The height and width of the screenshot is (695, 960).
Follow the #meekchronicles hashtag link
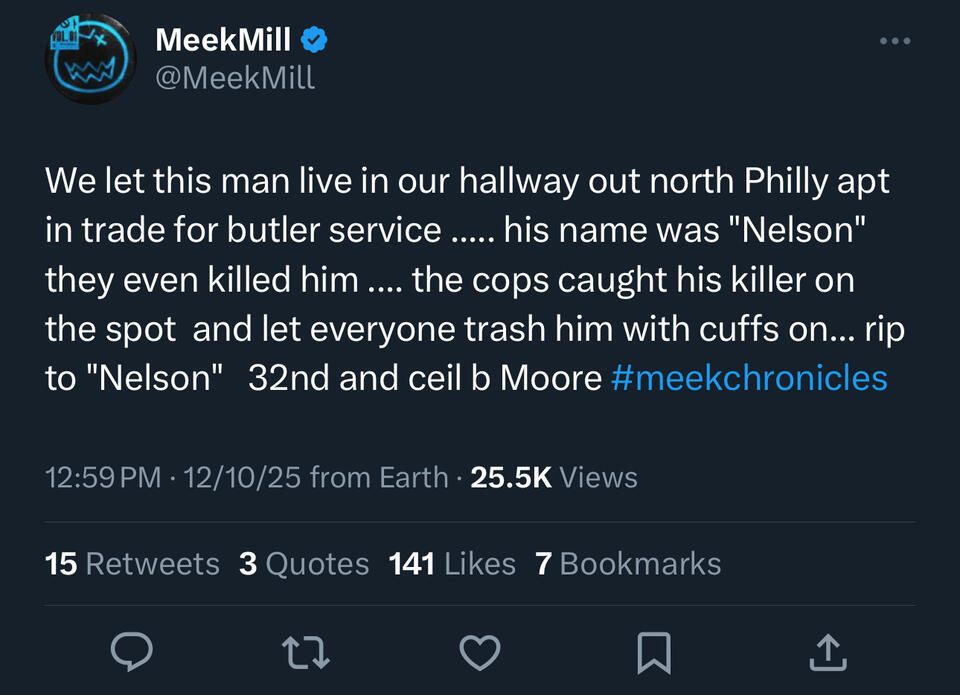pos(748,377)
